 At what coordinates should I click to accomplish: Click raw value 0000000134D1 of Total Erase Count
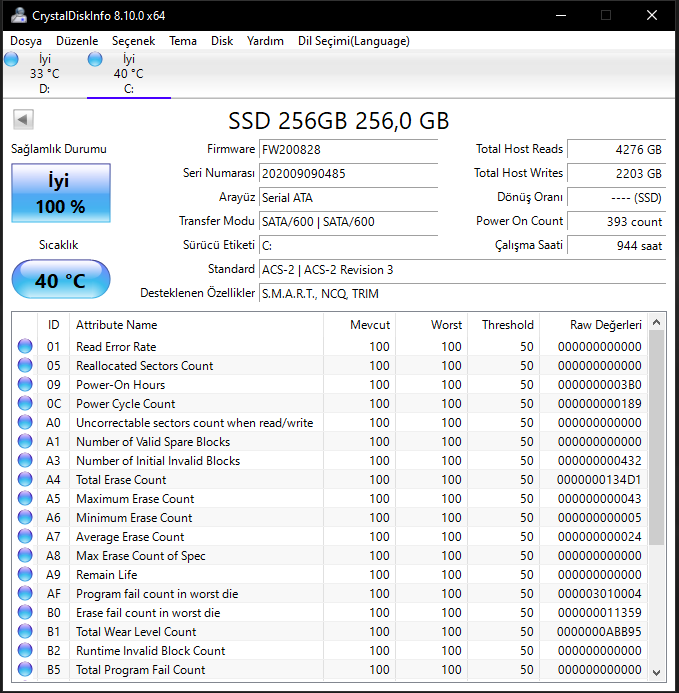(599, 480)
